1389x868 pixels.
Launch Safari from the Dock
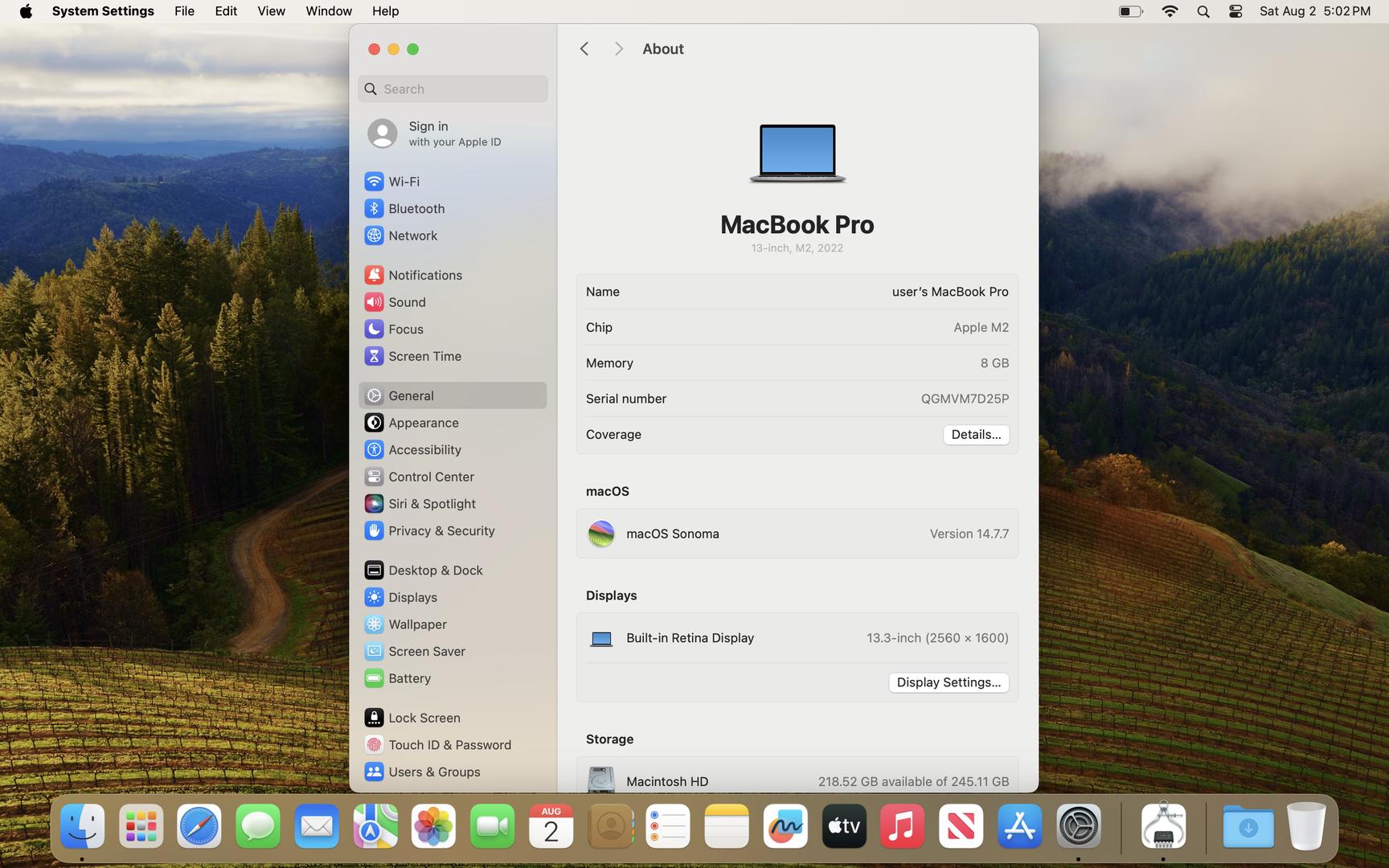point(199,826)
